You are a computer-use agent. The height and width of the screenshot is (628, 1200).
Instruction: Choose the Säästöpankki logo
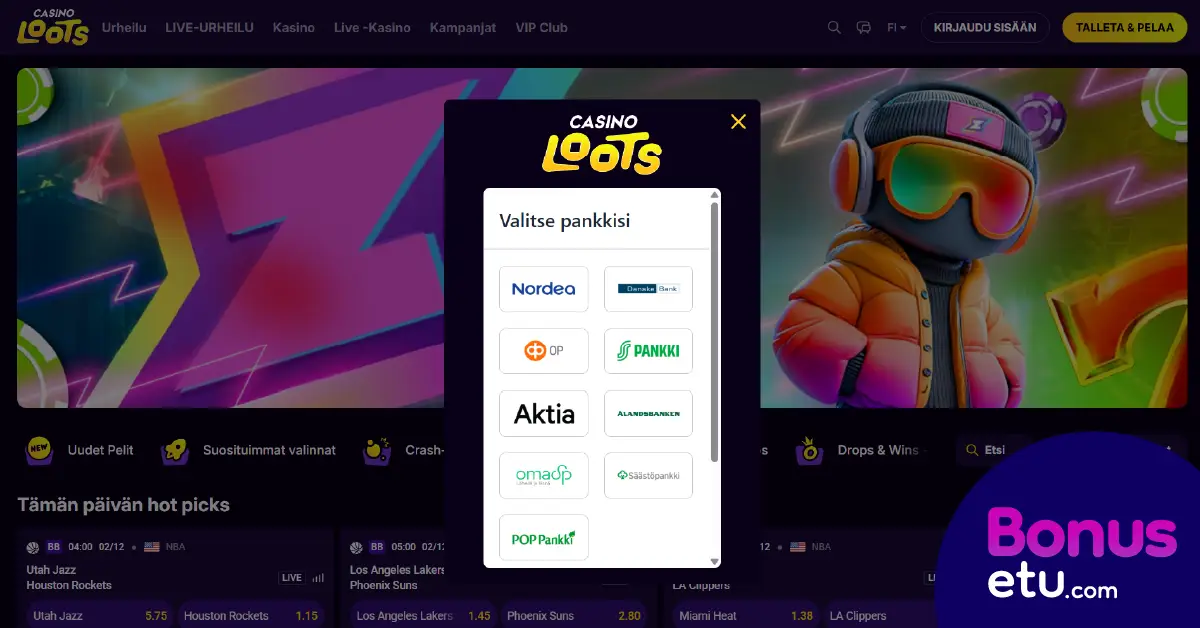648,475
